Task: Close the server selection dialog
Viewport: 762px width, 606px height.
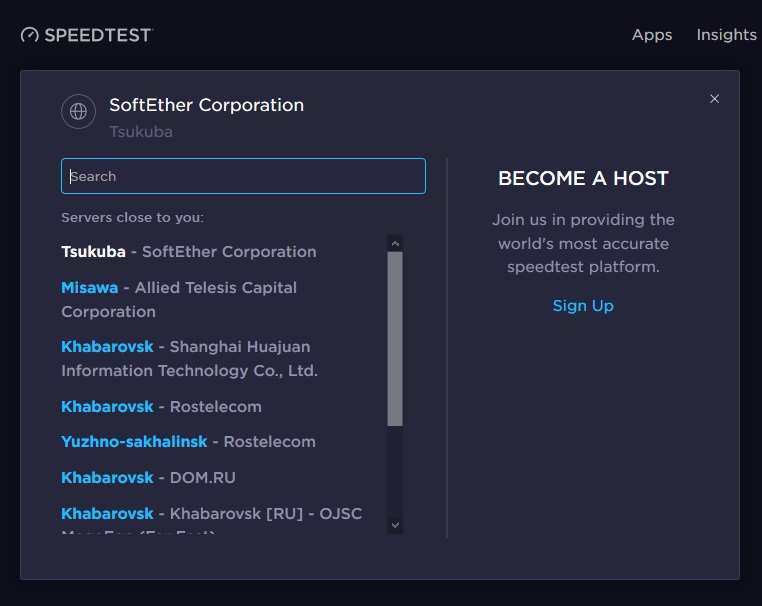Action: click(x=714, y=99)
